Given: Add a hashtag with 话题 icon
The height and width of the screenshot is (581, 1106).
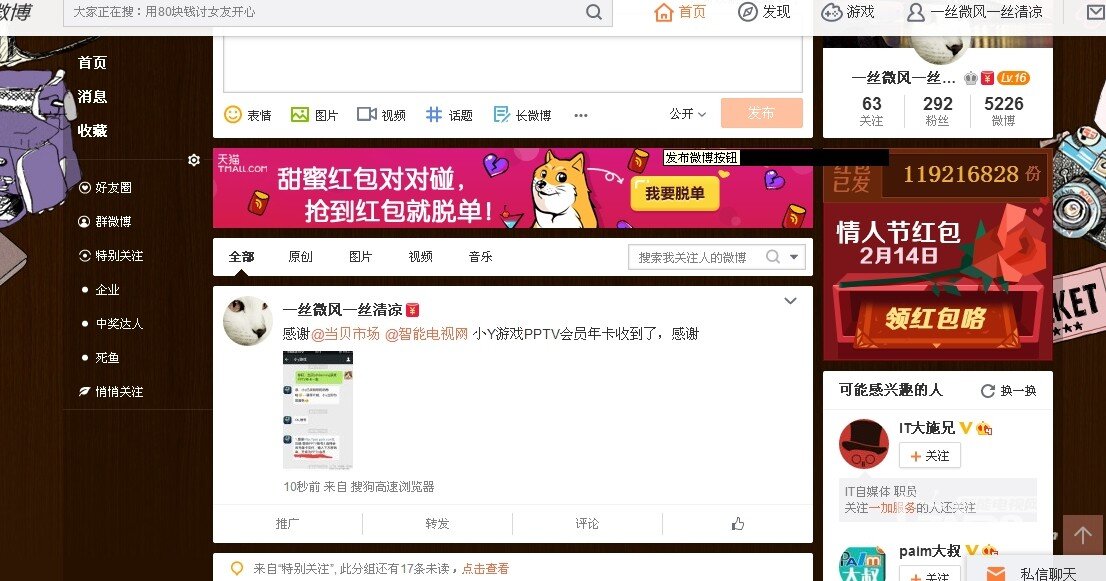Looking at the screenshot, I should (x=434, y=114).
